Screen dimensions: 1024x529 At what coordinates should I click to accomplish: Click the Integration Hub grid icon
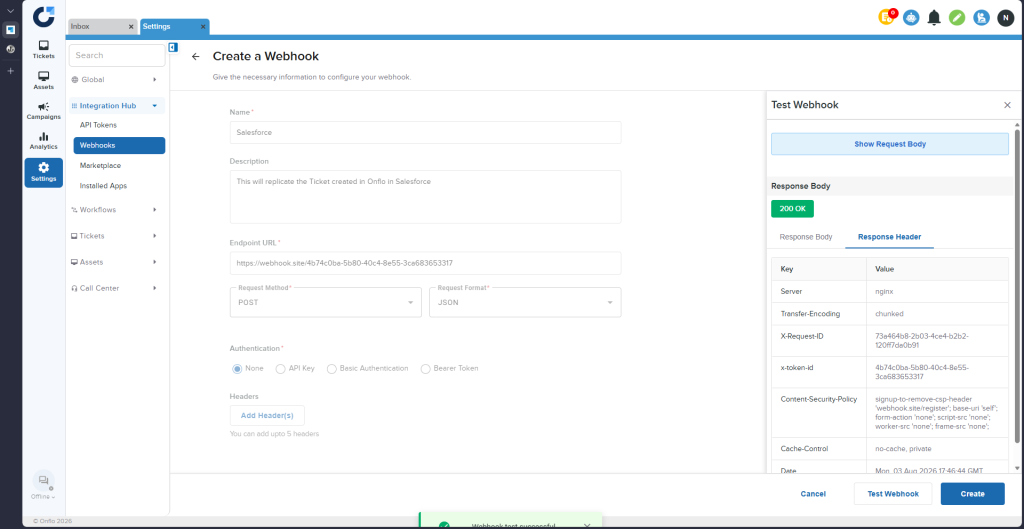(x=74, y=106)
